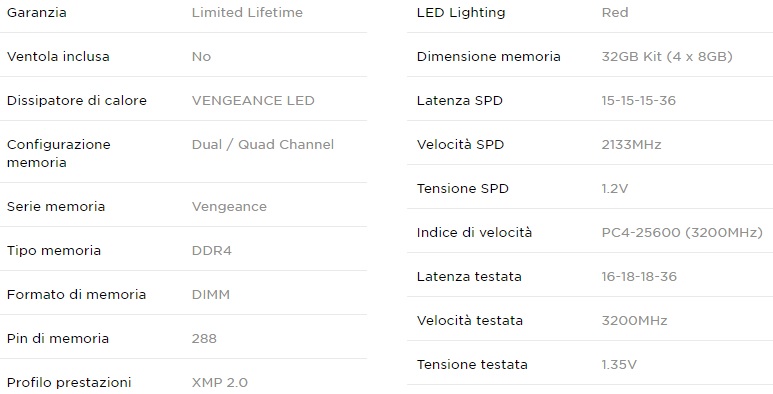Select the 1.35V tested voltage value
The image size is (773, 394).
[619, 364]
